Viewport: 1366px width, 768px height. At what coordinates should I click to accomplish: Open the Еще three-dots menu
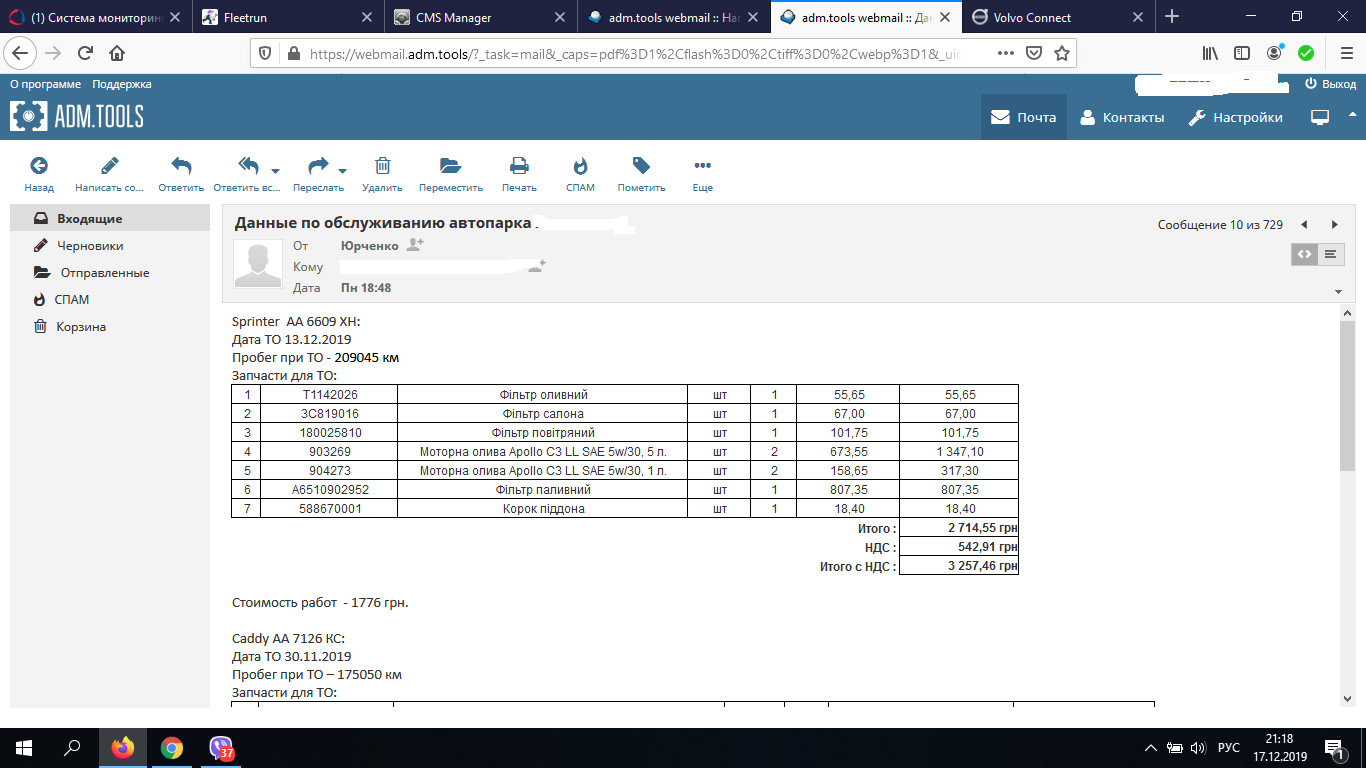702,166
